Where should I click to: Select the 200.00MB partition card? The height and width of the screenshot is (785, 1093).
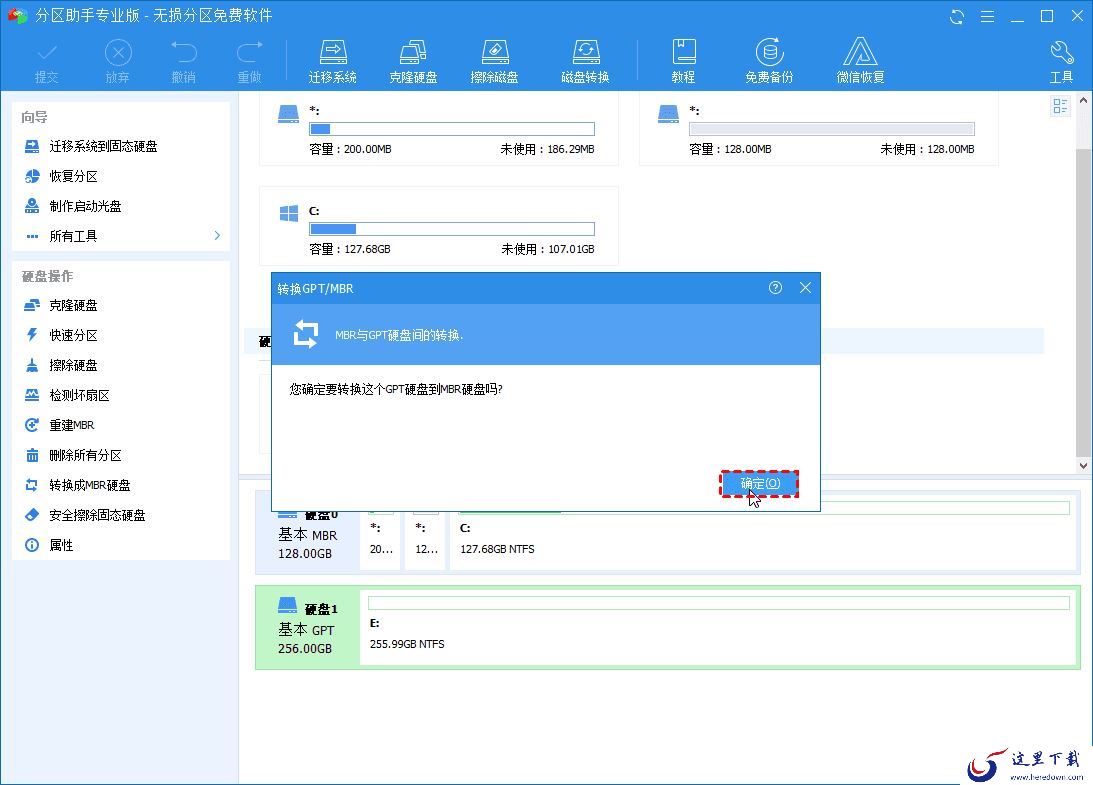(x=438, y=130)
